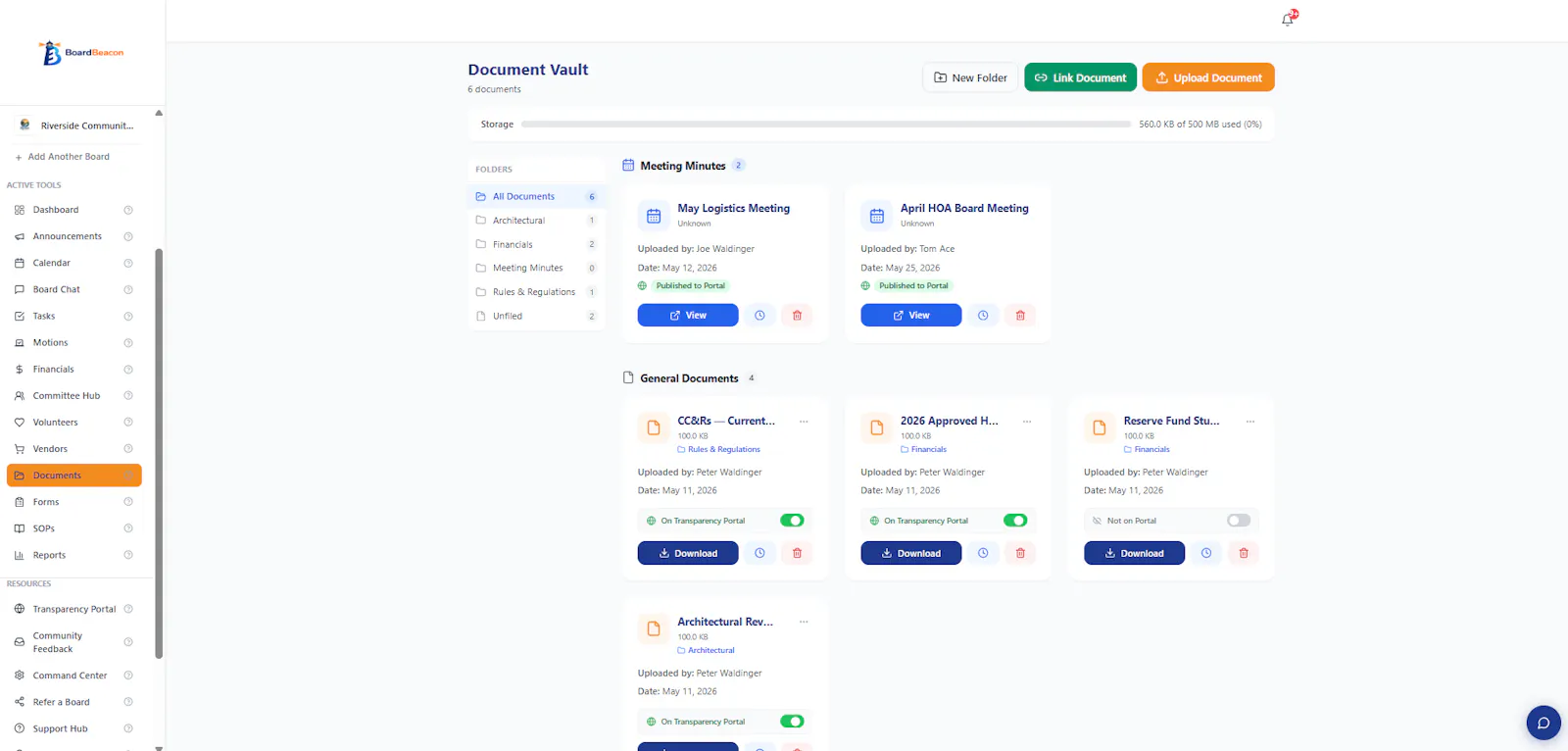Select the Architectural folder in Folders list
The image size is (1568, 751).
536,221
